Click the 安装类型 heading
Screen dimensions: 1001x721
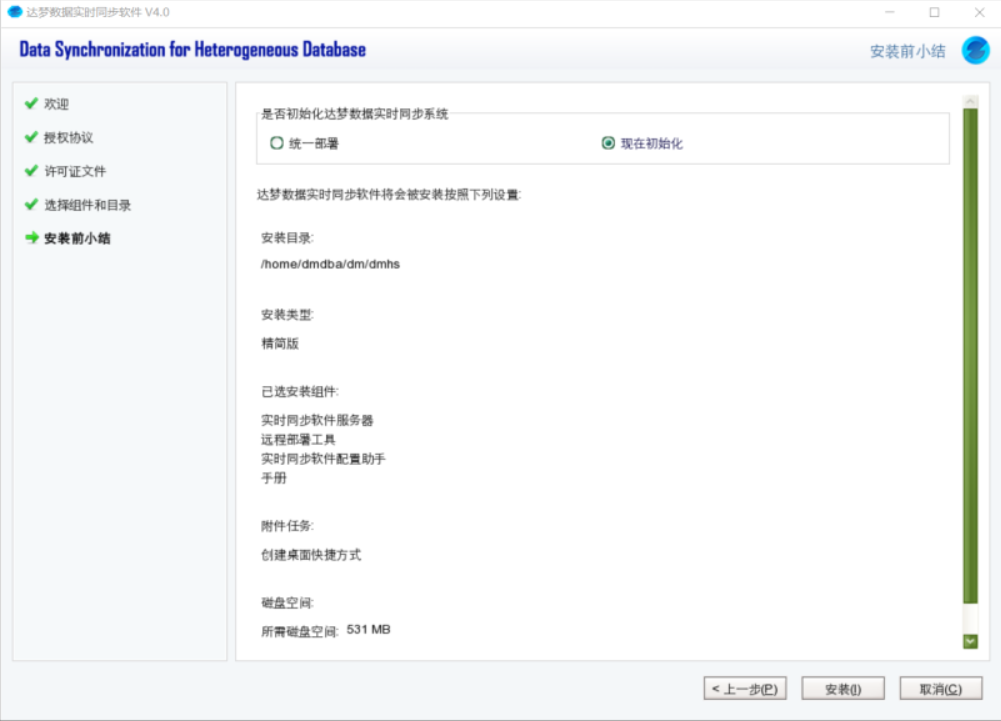pos(287,315)
